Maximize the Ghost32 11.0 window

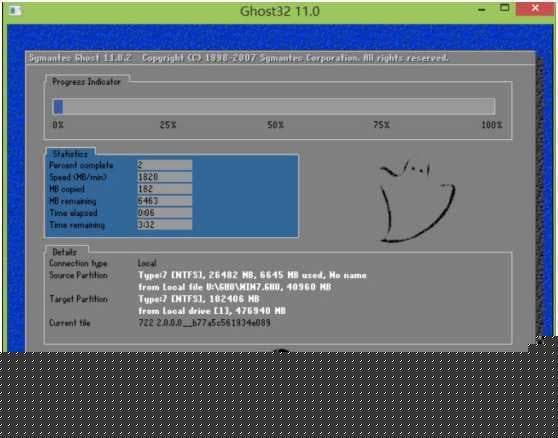[x=504, y=9]
